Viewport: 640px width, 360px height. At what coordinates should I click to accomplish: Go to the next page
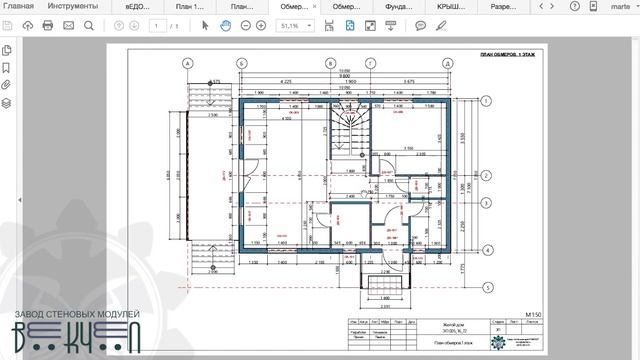pyautogui.click(x=134, y=26)
